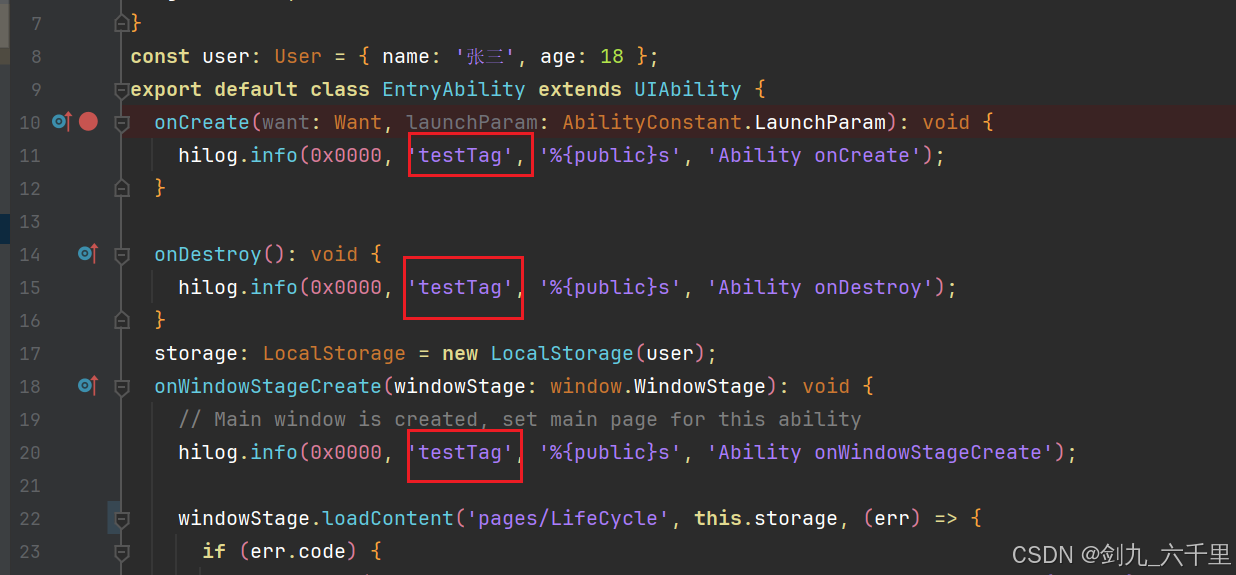Screen dimensions: 1236x575
Task: Click the 'storage' property on line 17
Action: click(196, 353)
